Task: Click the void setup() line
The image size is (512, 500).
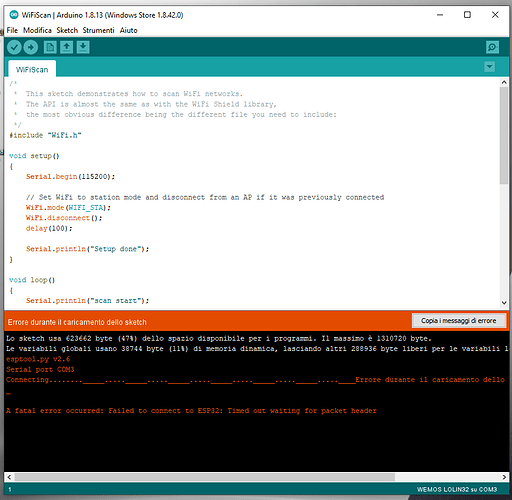Action: (34, 156)
